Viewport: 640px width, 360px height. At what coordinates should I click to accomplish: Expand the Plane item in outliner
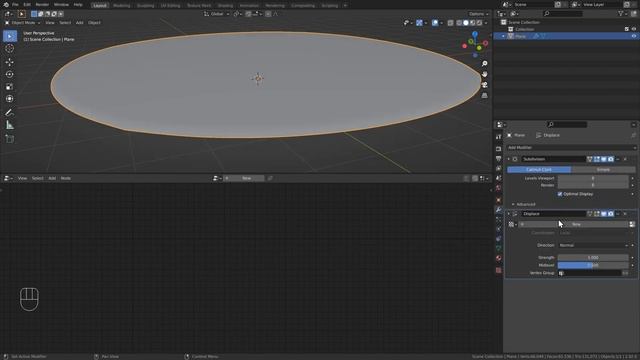503,36
